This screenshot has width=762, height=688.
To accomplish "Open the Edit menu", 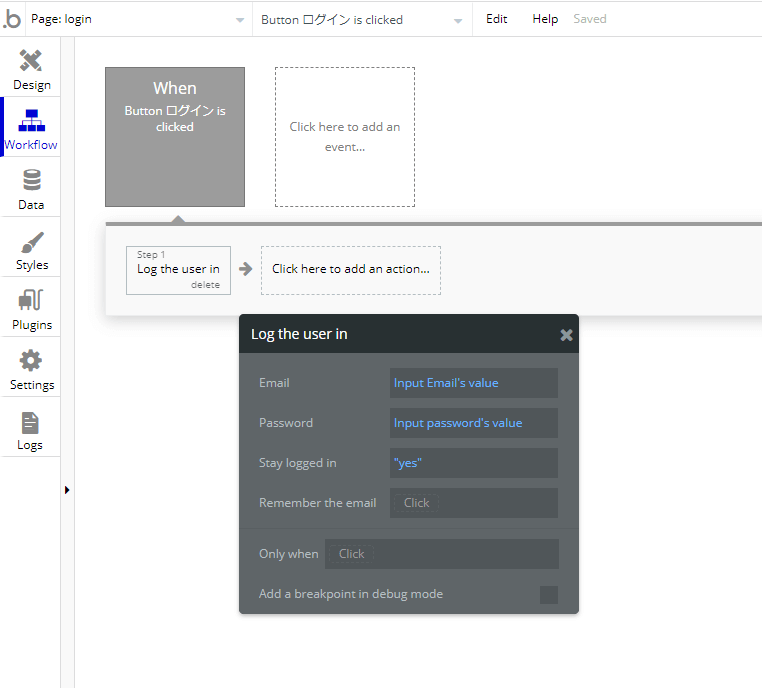I will coord(496,19).
